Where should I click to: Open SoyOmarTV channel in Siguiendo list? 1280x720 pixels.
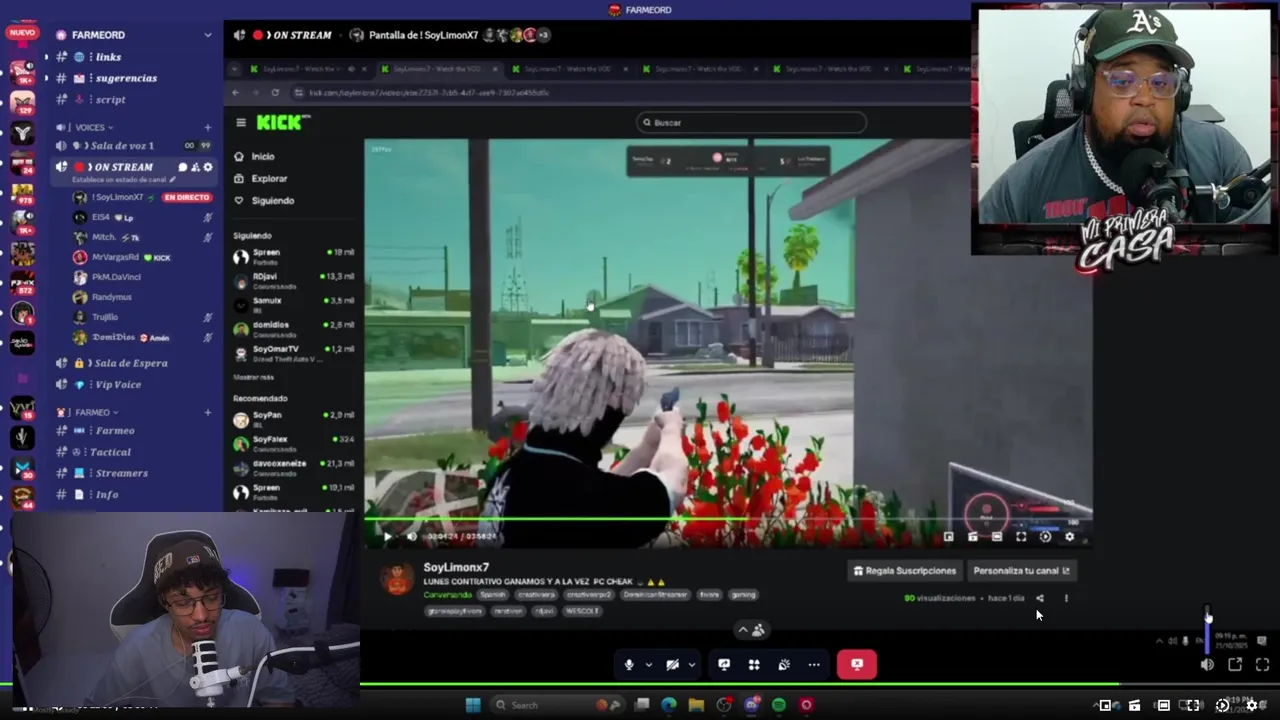(x=294, y=353)
